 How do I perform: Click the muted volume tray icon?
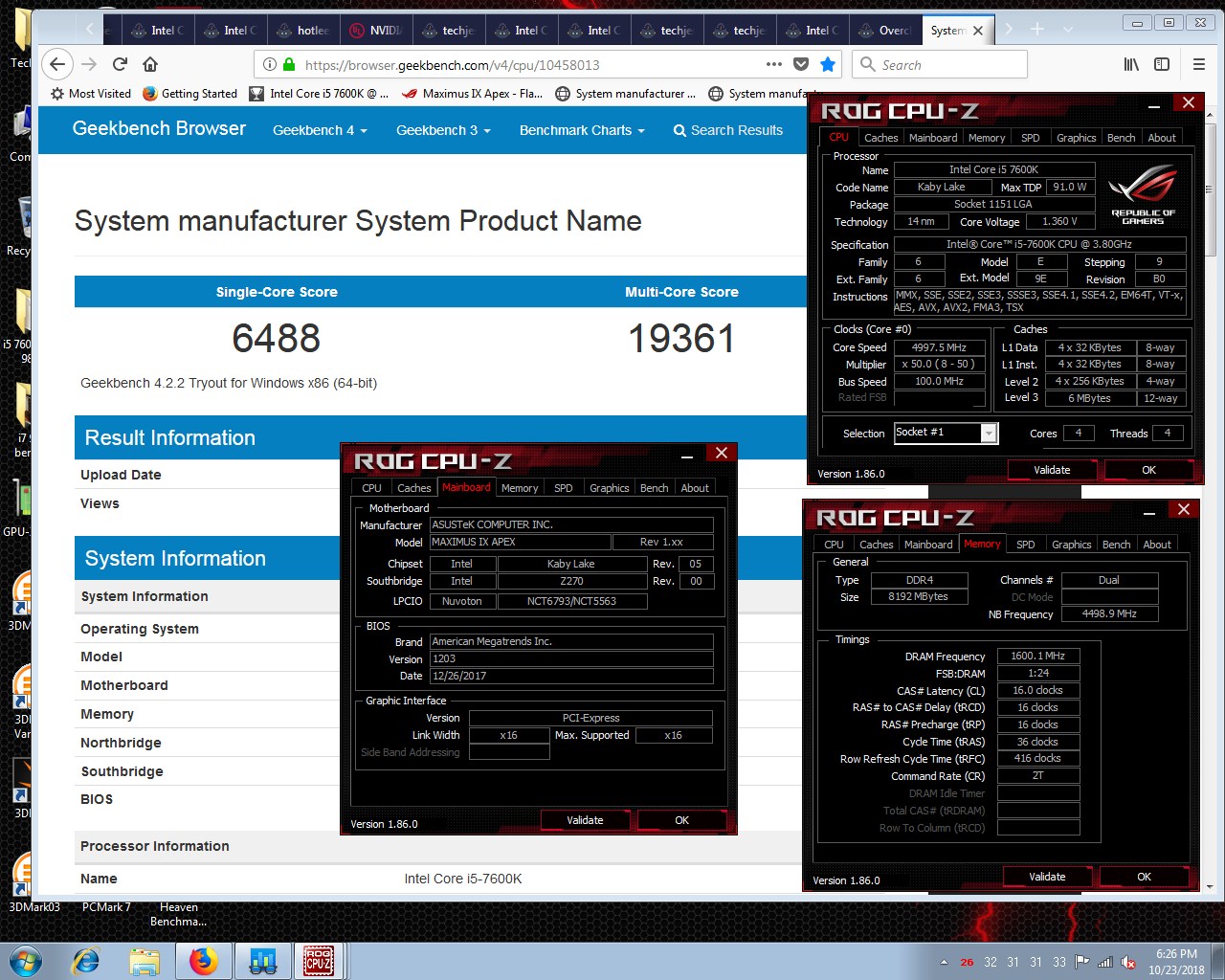(1128, 962)
